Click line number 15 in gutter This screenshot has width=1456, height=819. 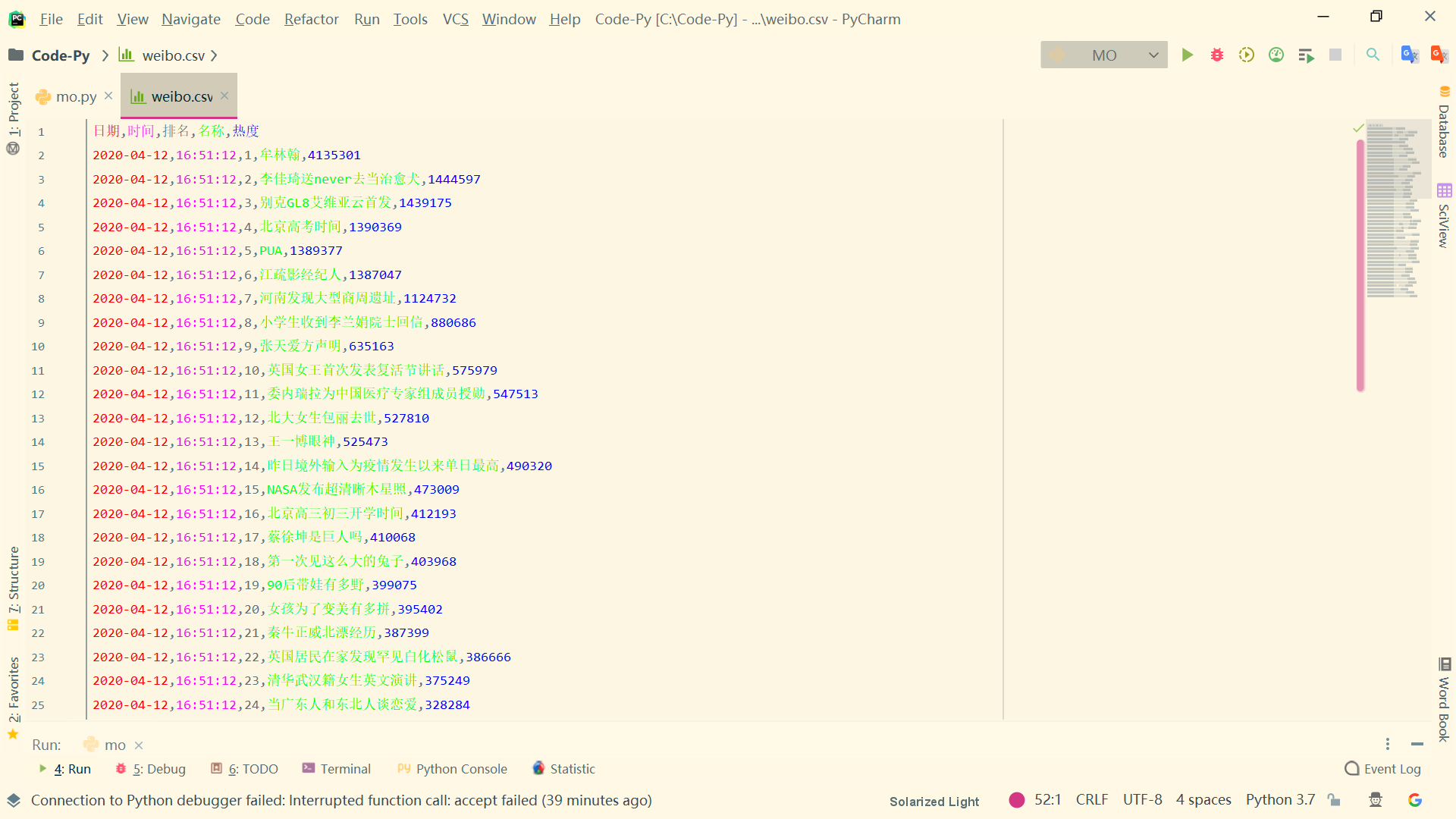38,466
